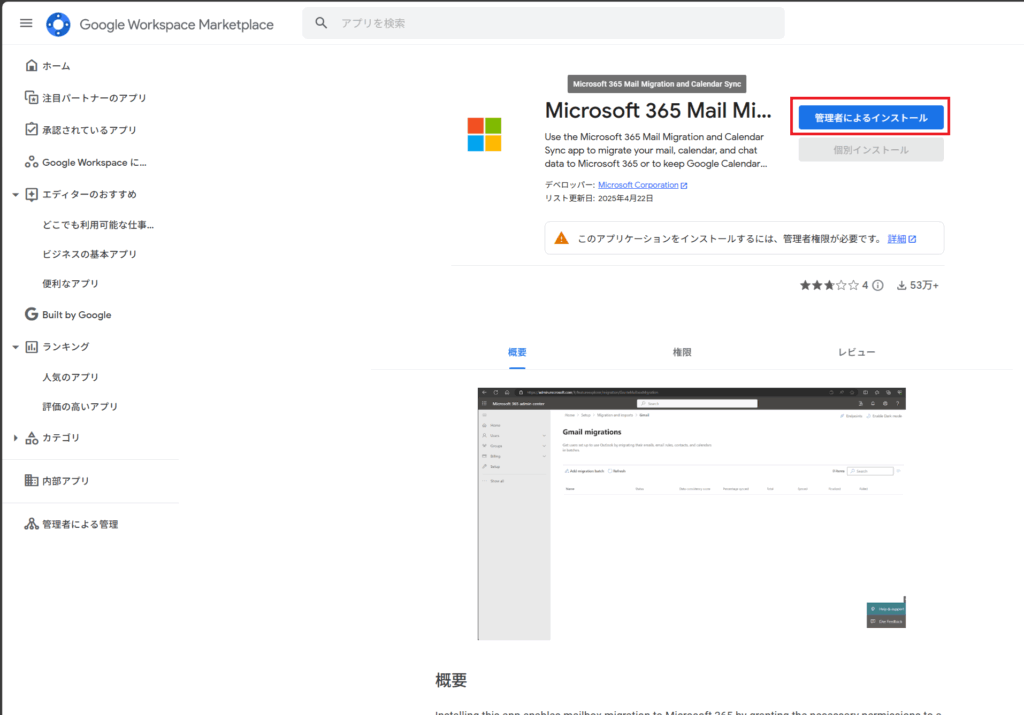Click the 内部アプリ building icon

point(31,481)
